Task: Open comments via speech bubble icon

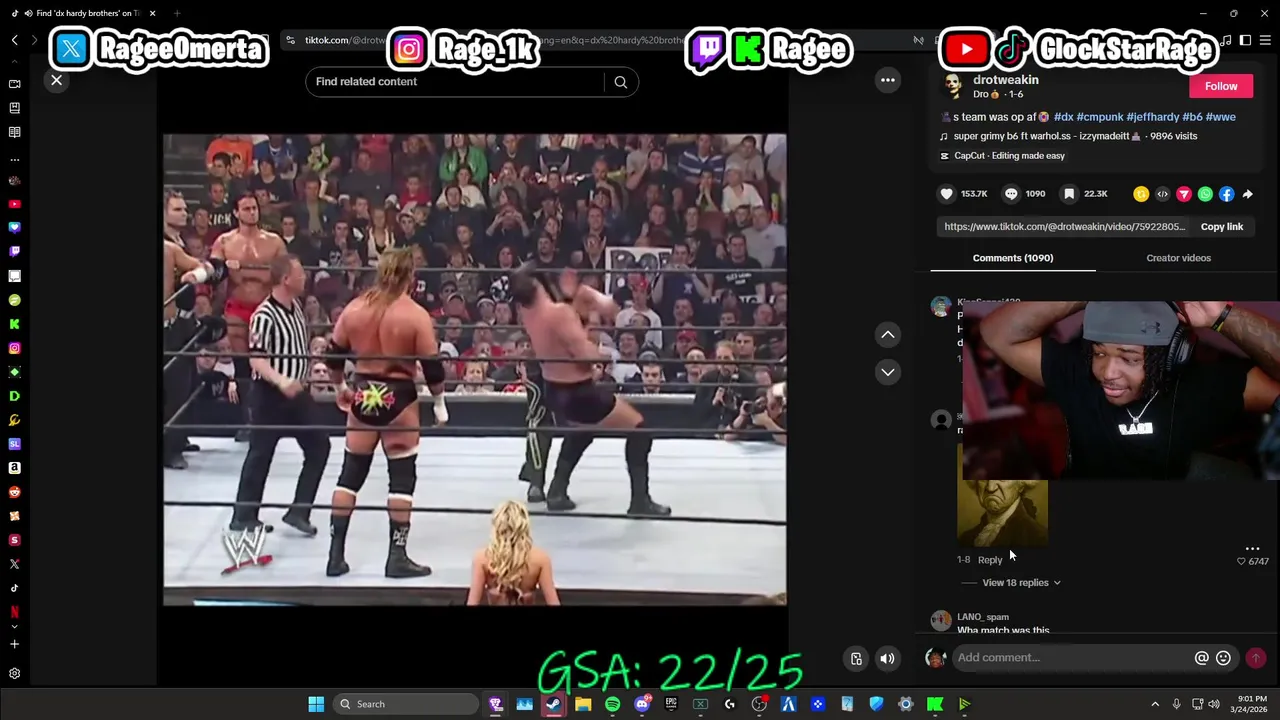Action: tap(1011, 194)
